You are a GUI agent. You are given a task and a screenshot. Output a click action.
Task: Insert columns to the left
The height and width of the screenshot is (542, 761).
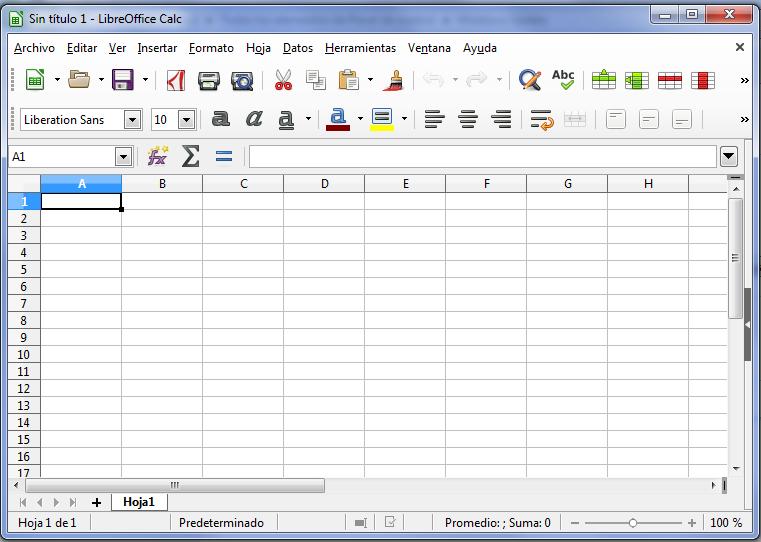(636, 80)
